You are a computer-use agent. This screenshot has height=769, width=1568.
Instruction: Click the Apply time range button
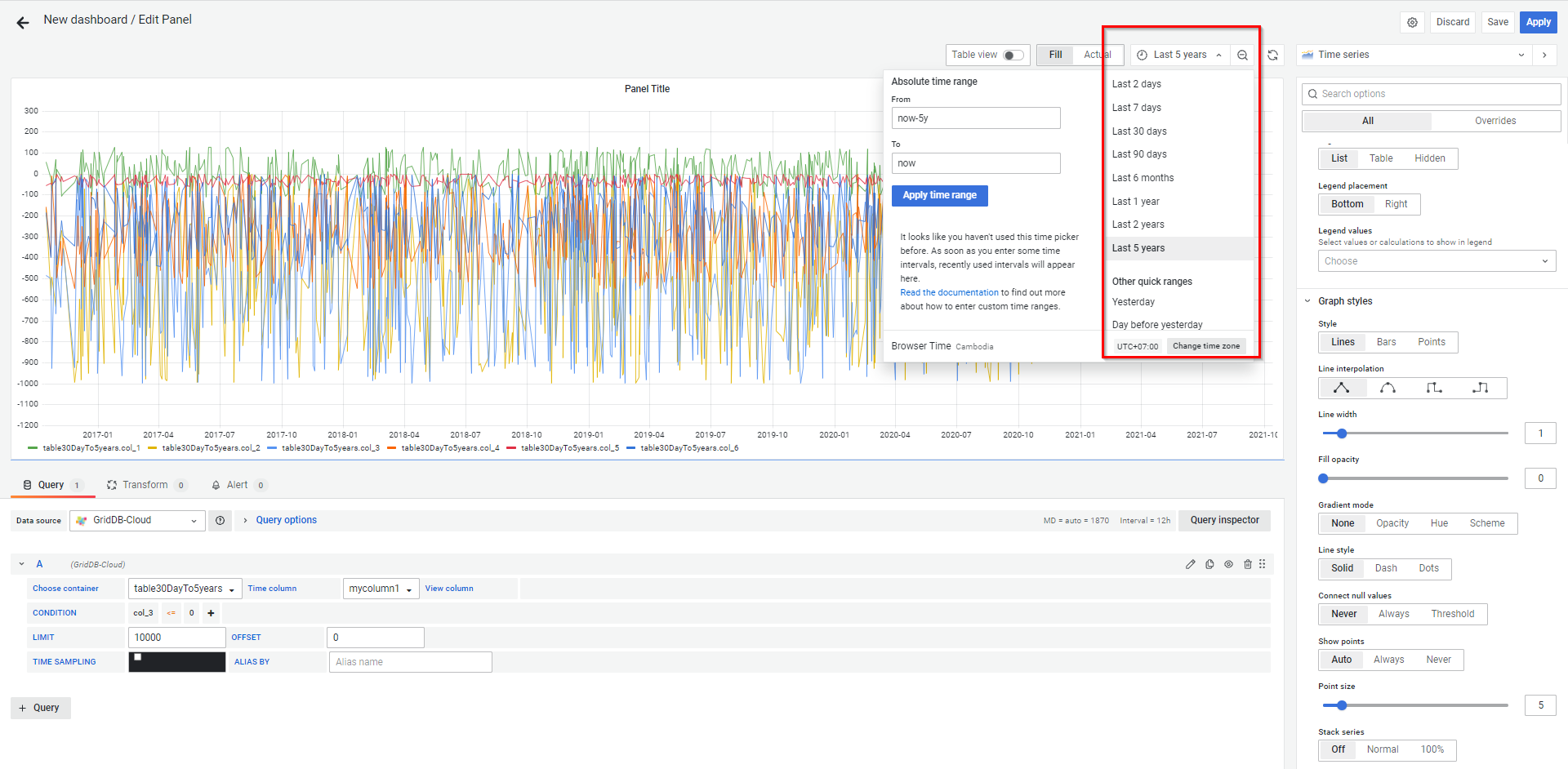click(939, 195)
